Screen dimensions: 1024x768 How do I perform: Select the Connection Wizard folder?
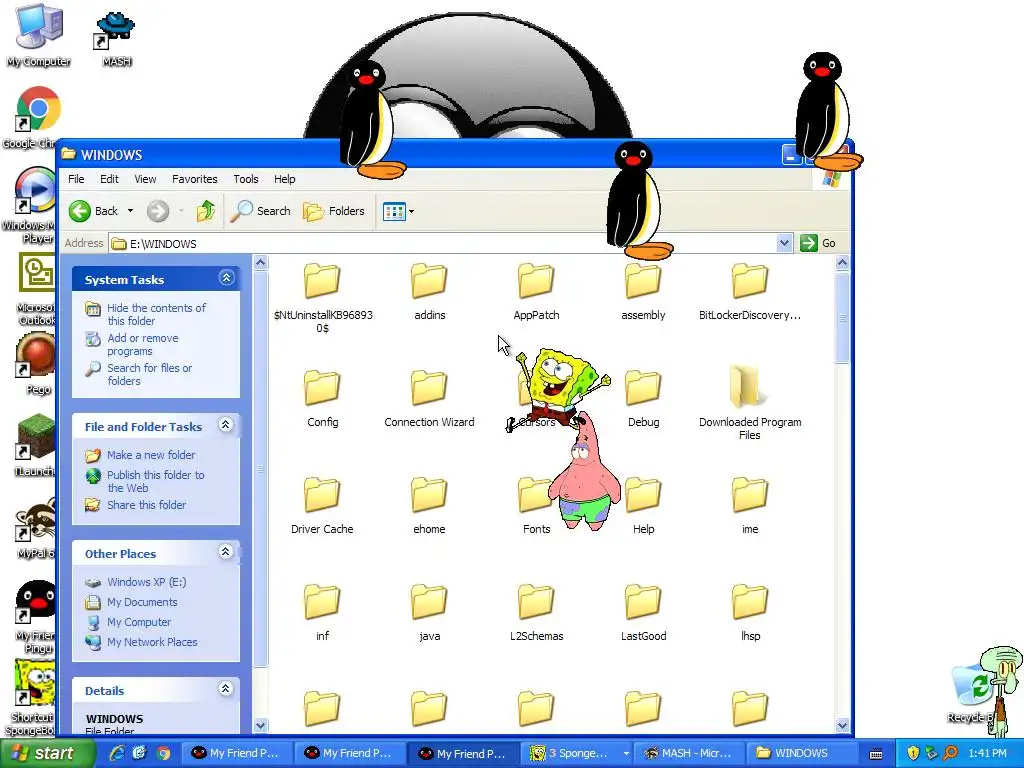tap(429, 399)
